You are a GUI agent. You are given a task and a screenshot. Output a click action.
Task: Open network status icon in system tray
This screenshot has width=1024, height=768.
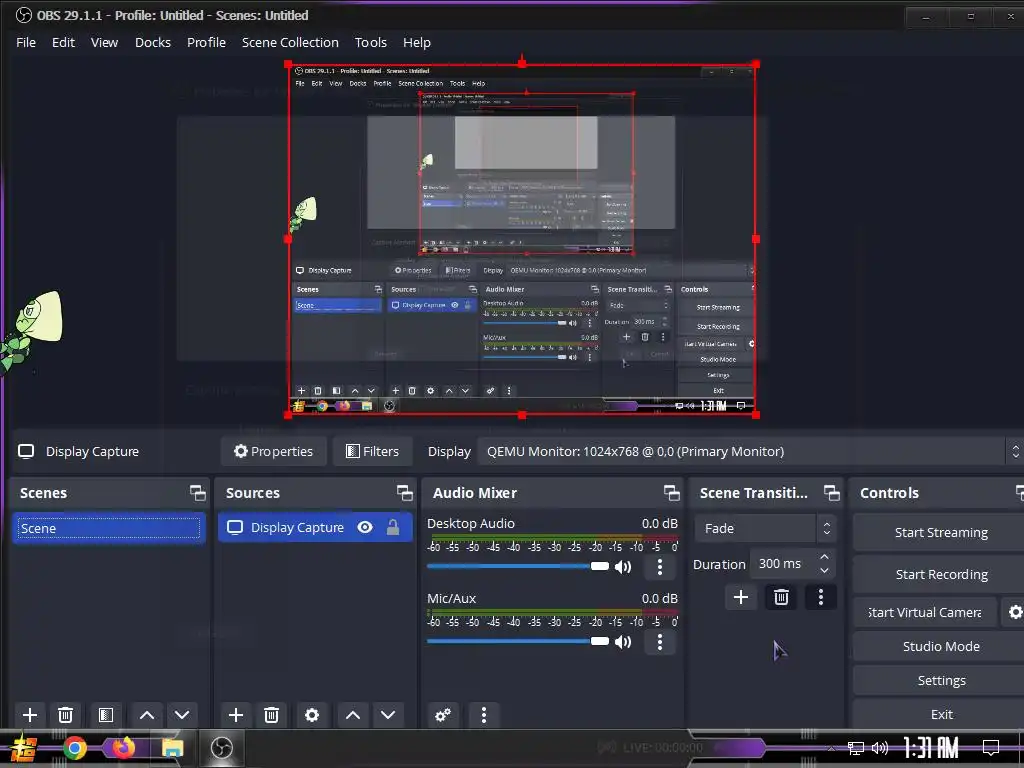point(856,748)
